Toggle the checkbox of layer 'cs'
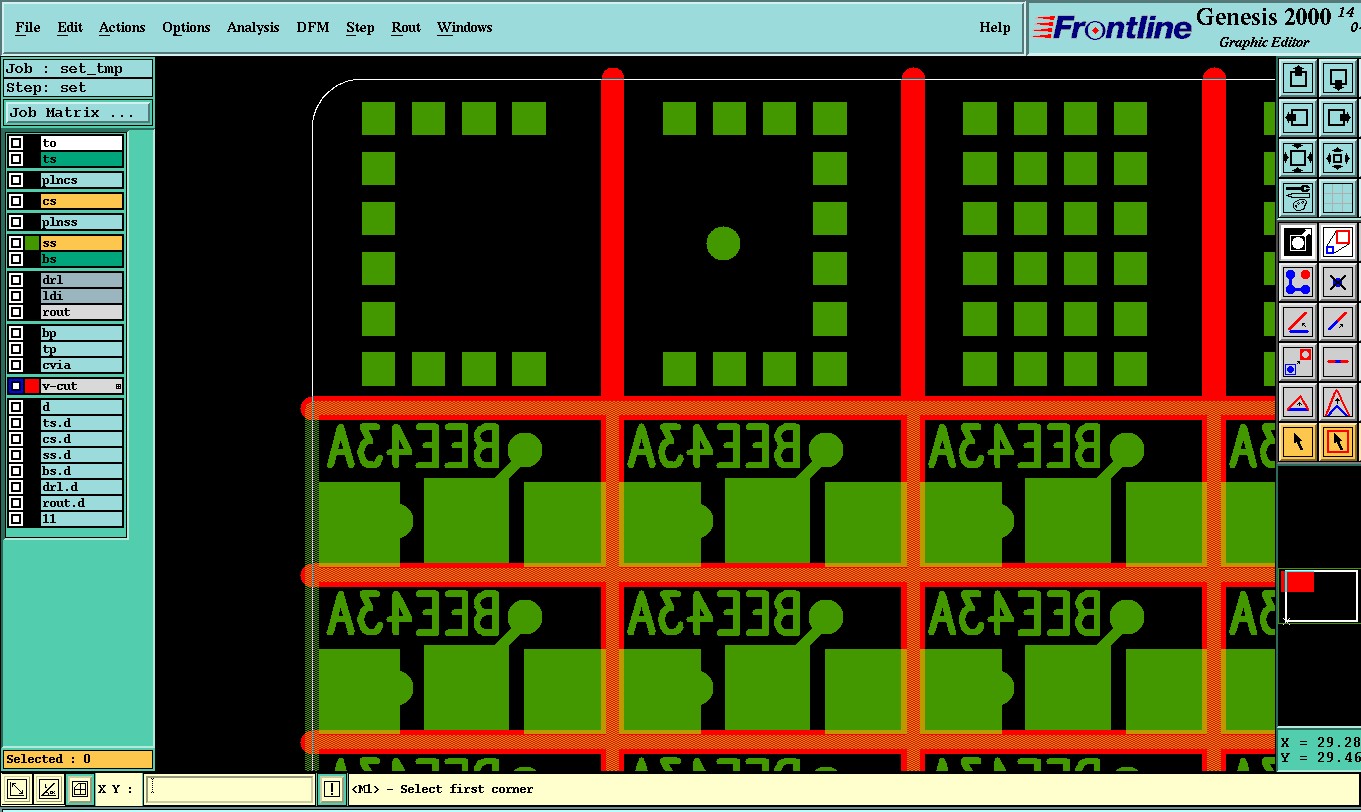The width and height of the screenshot is (1361, 812). (x=16, y=201)
